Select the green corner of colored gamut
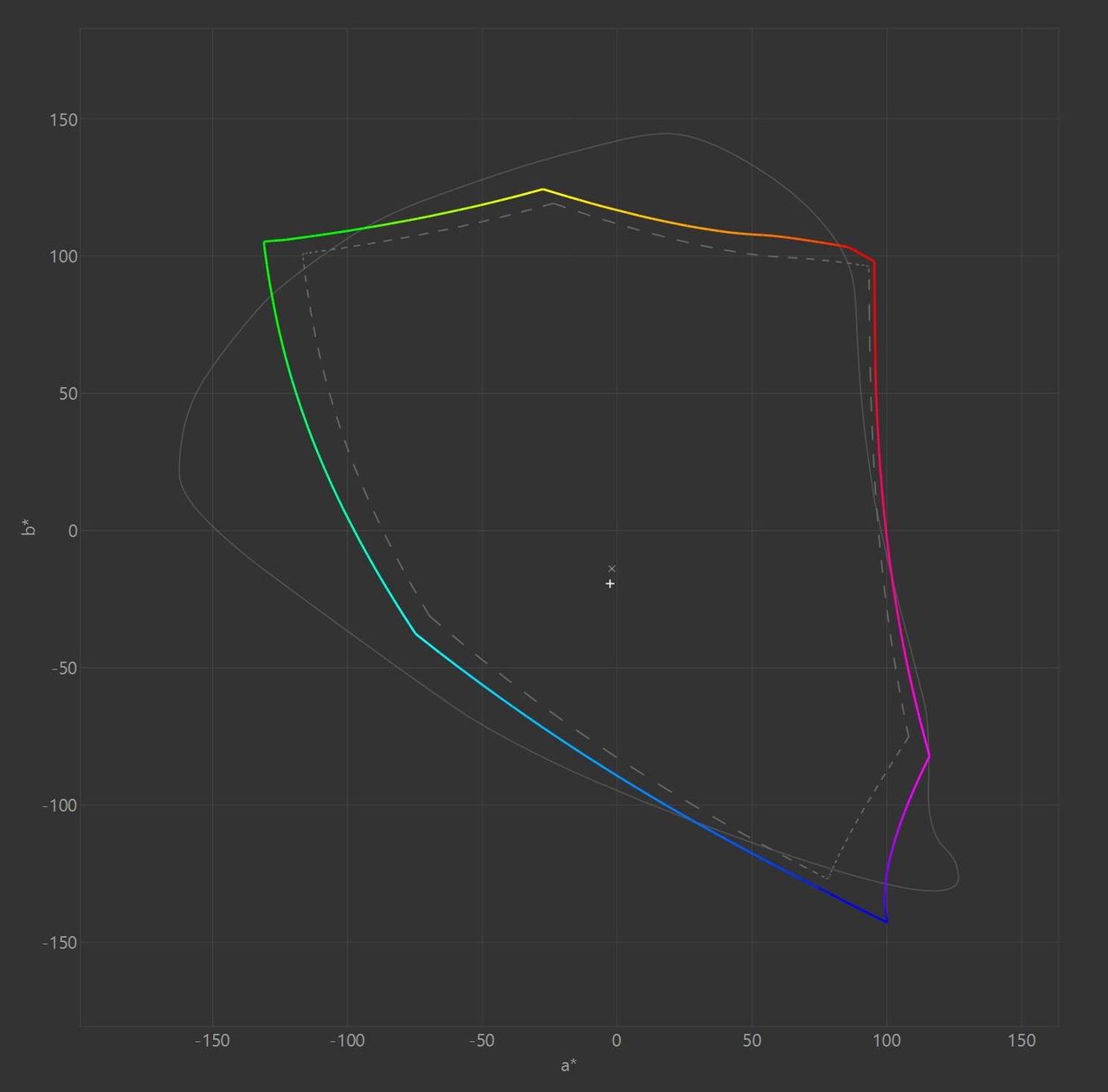 click(264, 242)
